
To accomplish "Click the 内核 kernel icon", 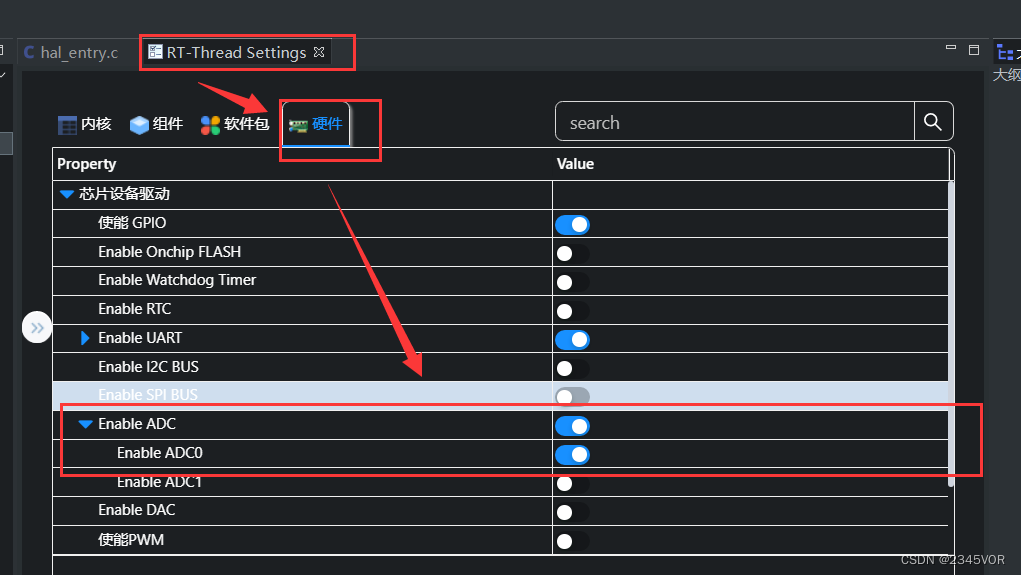I will 67,125.
